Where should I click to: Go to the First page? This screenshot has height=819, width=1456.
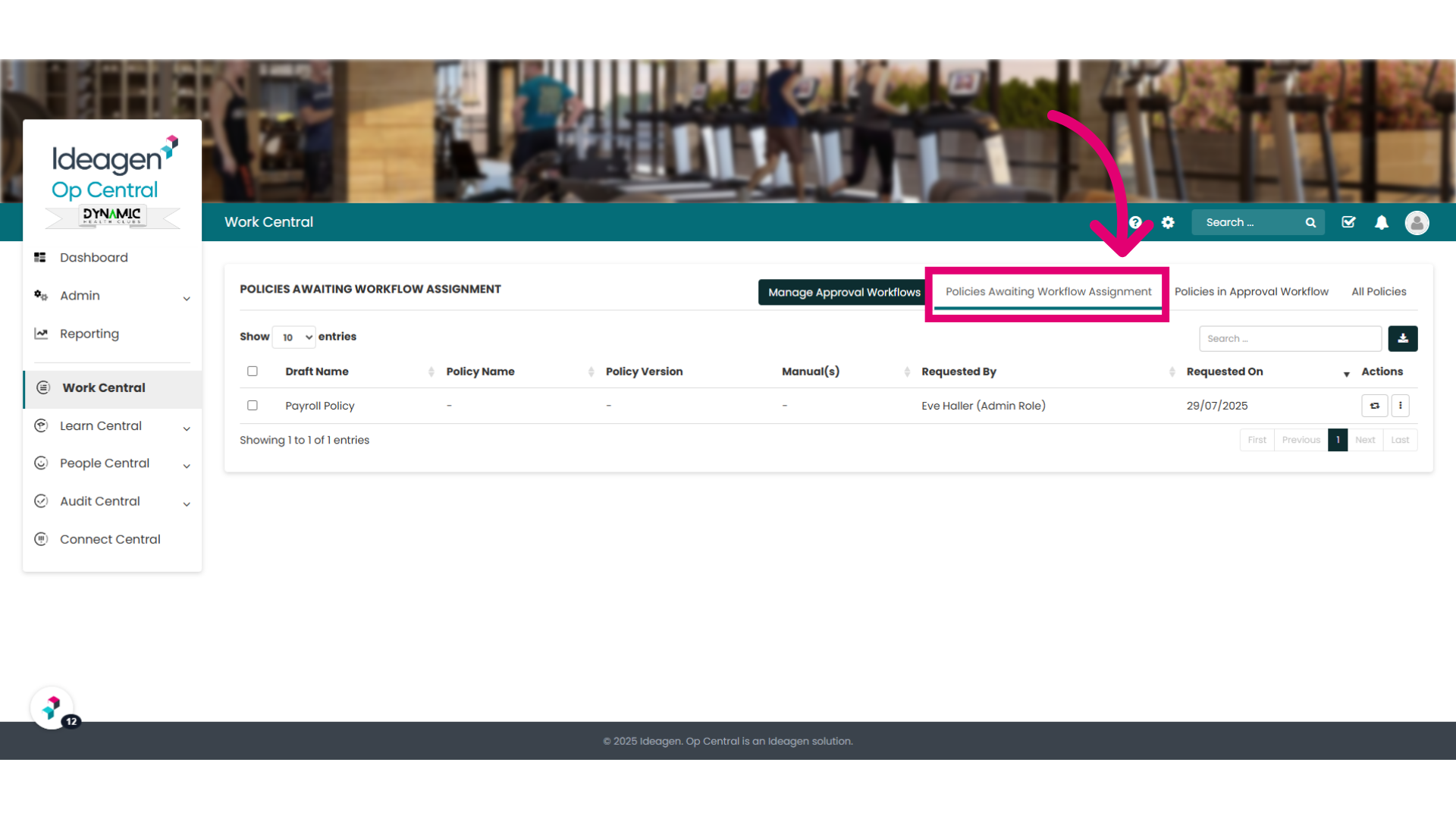tap(1257, 440)
